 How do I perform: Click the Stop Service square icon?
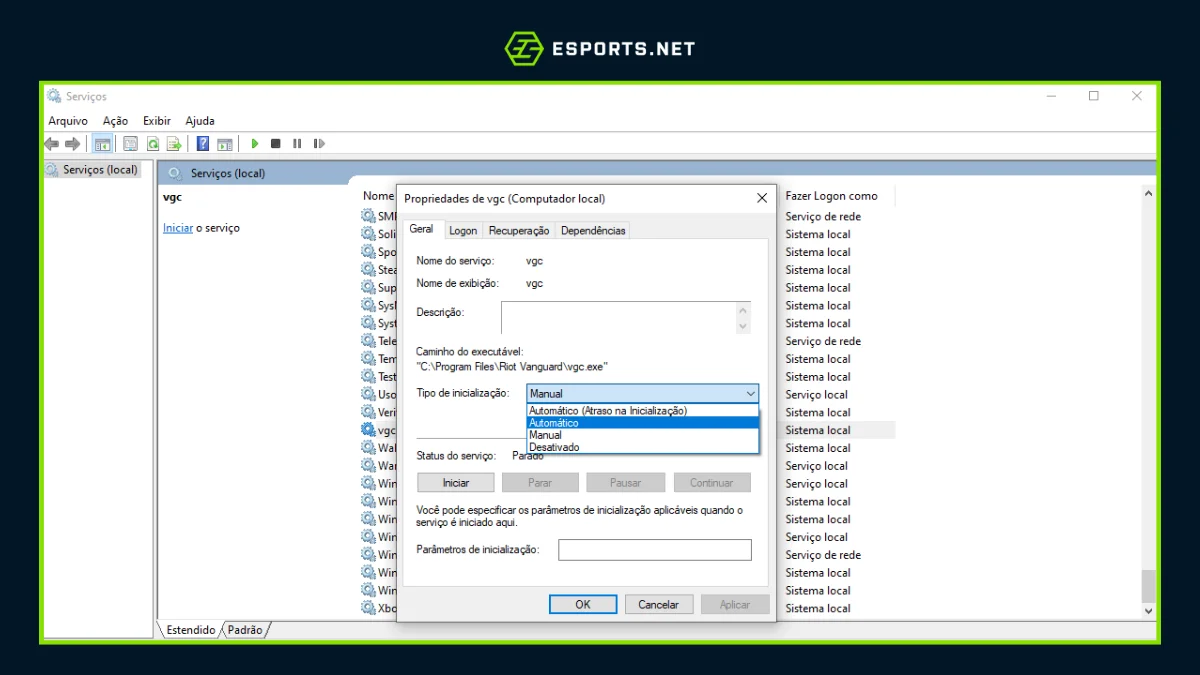click(276, 144)
